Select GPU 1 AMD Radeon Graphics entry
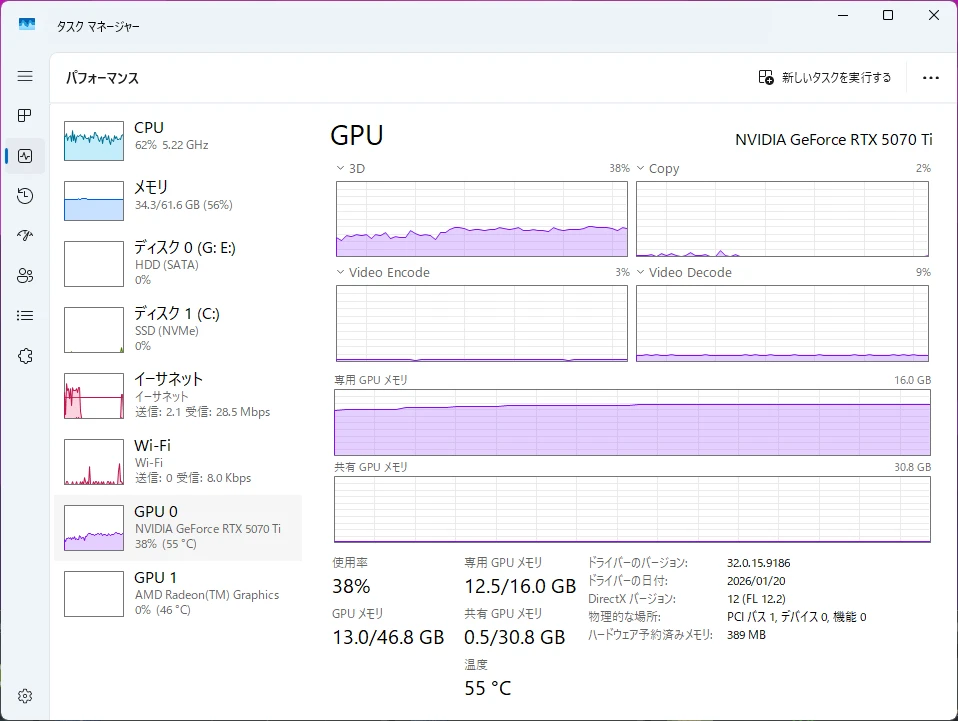Viewport: 958px width, 721px height. (178, 593)
